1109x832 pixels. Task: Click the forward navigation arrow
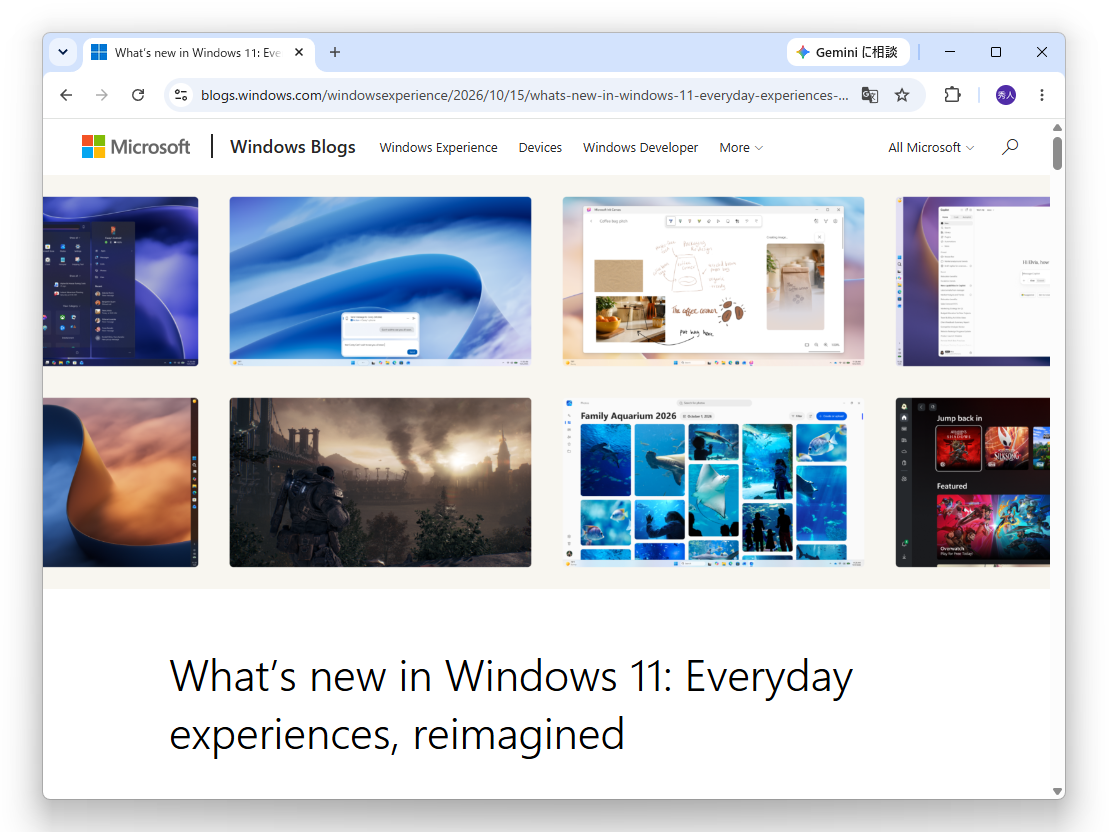102,95
